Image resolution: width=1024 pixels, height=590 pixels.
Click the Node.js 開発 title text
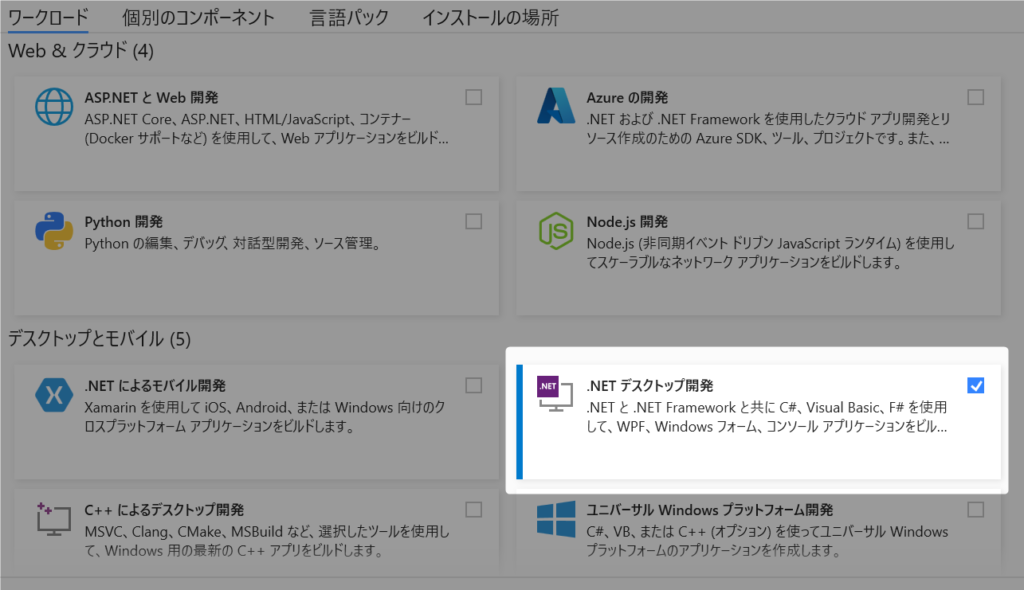pyautogui.click(x=627, y=221)
